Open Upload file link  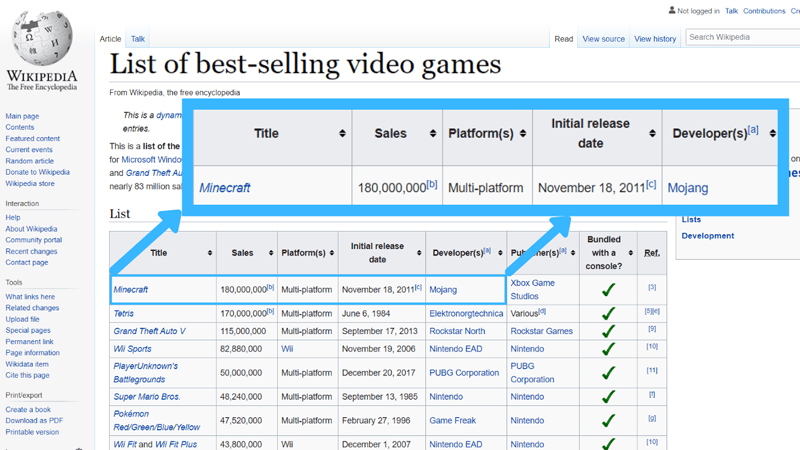[22, 319]
